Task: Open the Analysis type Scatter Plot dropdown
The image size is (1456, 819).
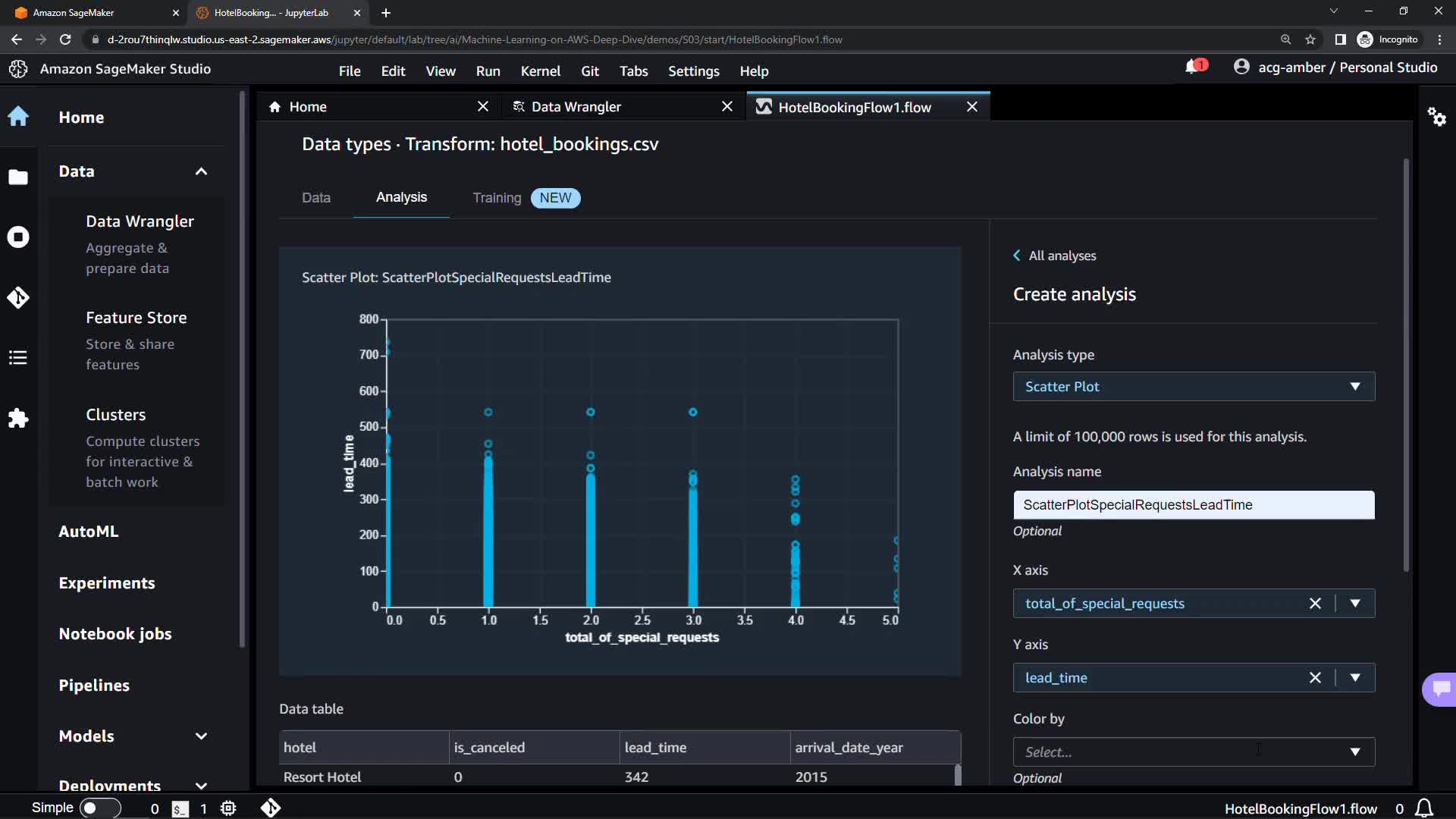Action: [x=1194, y=387]
